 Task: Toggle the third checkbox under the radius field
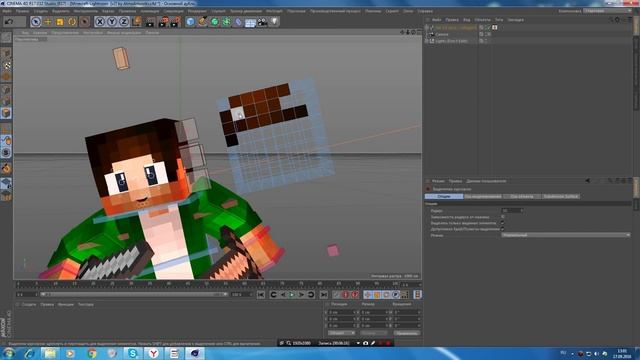tap(503, 229)
